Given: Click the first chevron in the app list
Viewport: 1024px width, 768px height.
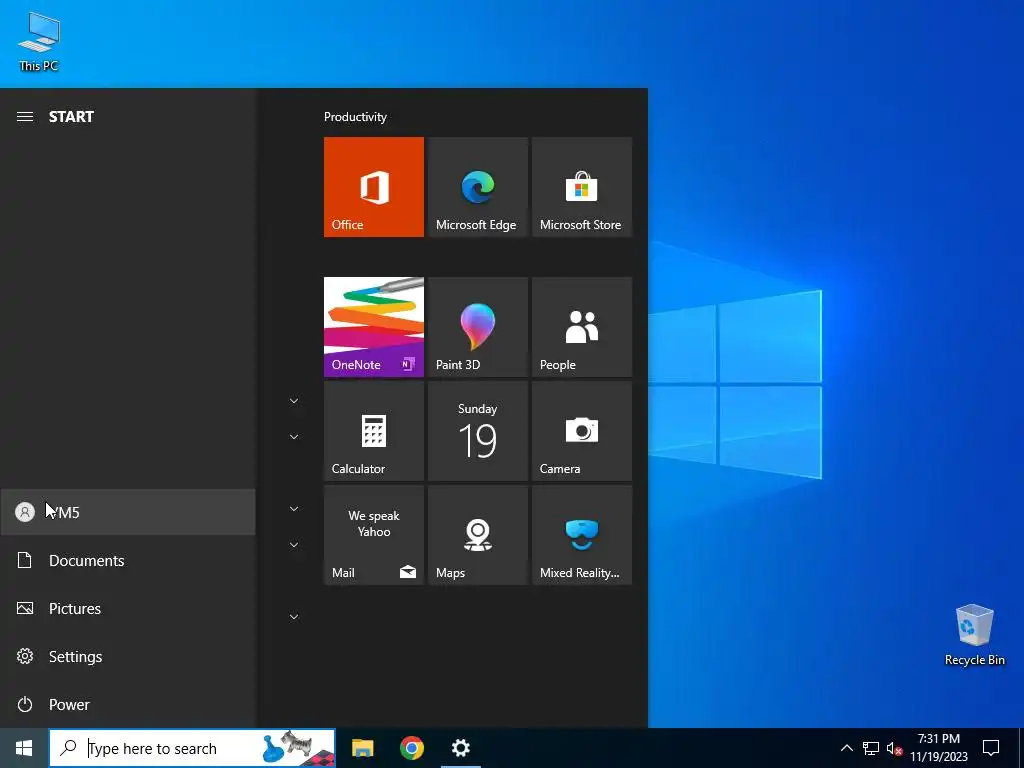Looking at the screenshot, I should [294, 401].
